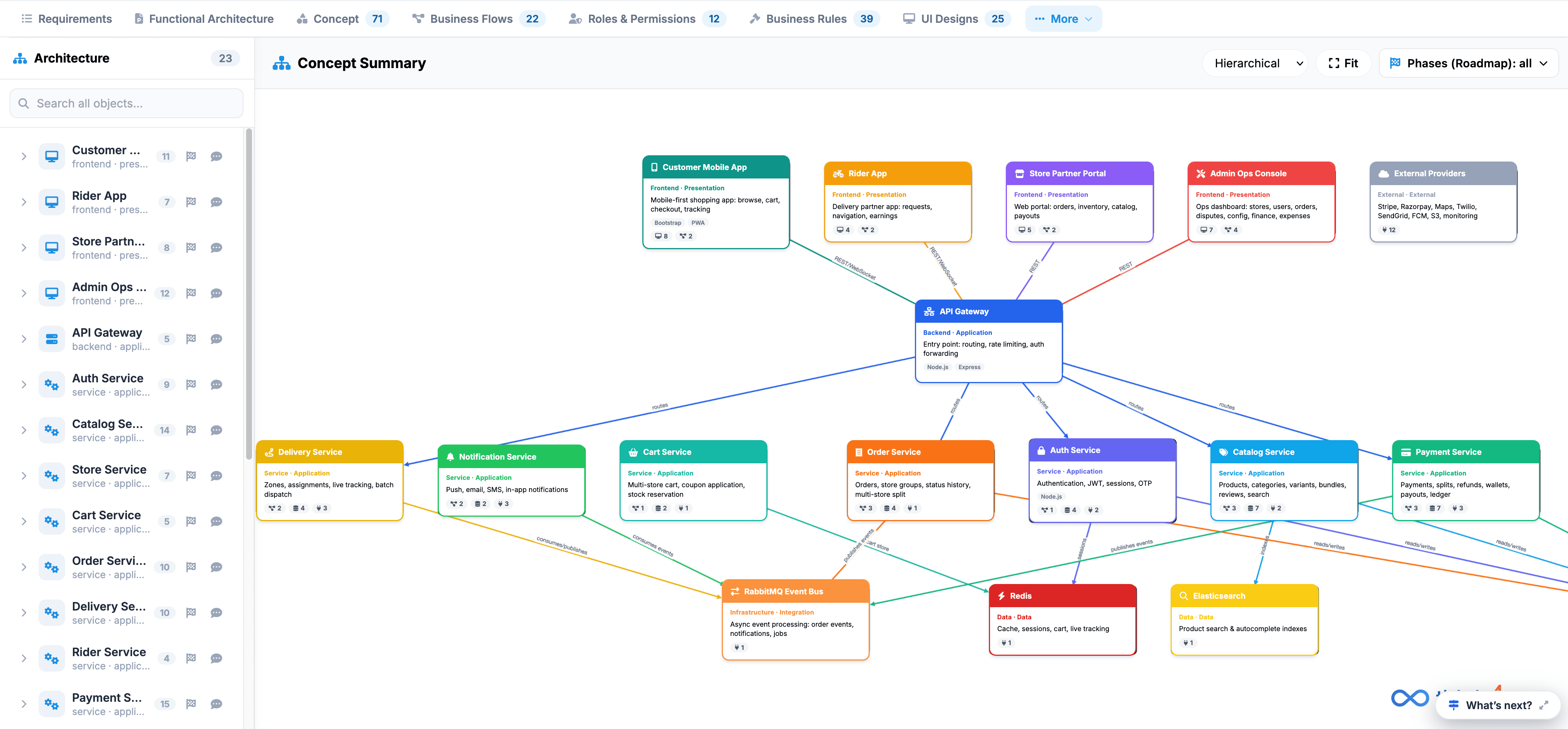Viewport: 1568px width, 729px height.
Task: Expand the Admin Ops tree row
Action: click(x=24, y=294)
